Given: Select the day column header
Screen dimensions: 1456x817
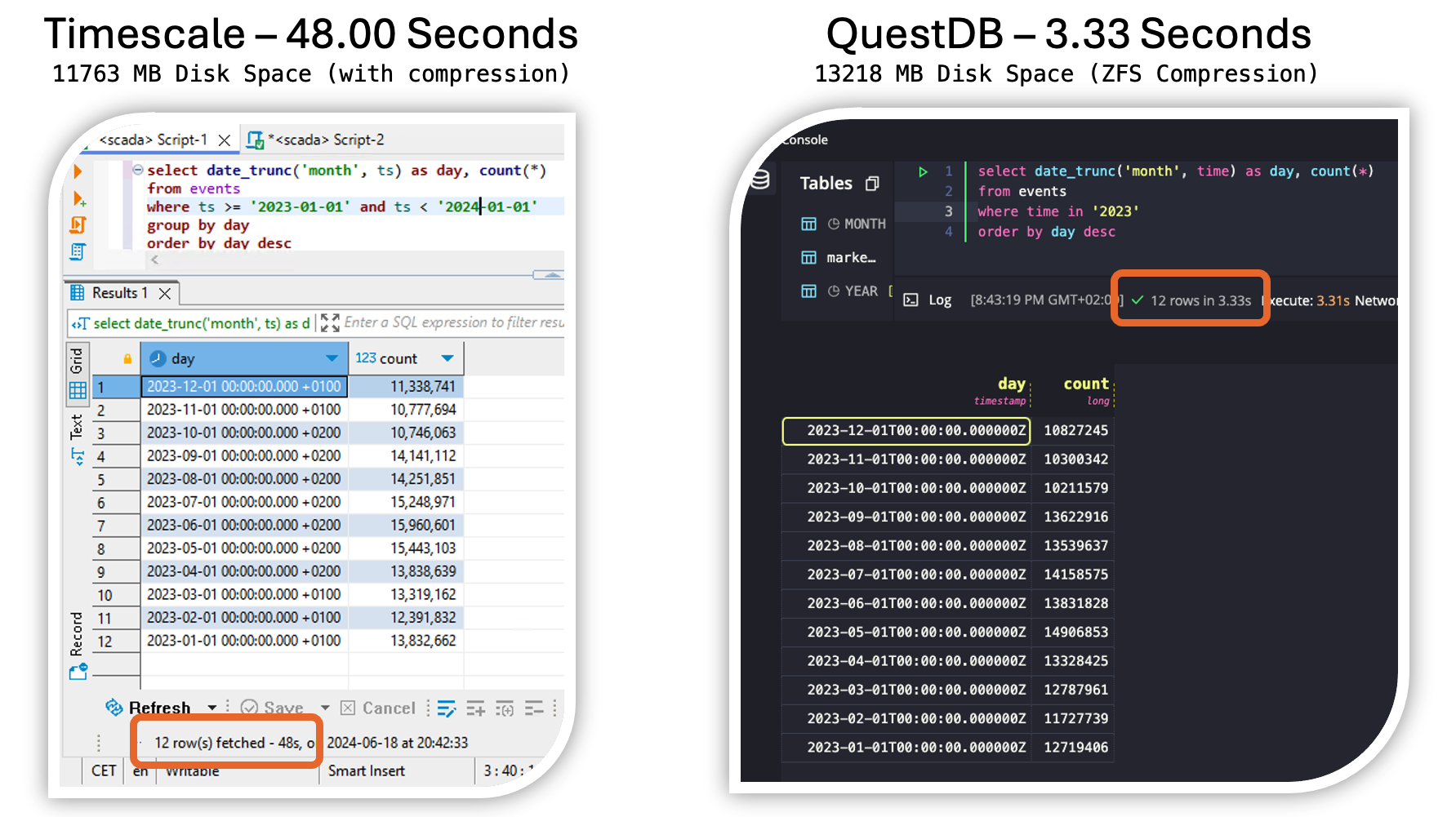Looking at the screenshot, I should pyautogui.click(x=244, y=358).
